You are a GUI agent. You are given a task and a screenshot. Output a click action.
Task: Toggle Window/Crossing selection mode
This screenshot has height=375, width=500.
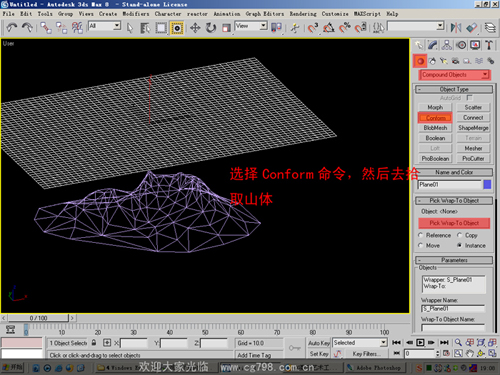tap(177, 28)
